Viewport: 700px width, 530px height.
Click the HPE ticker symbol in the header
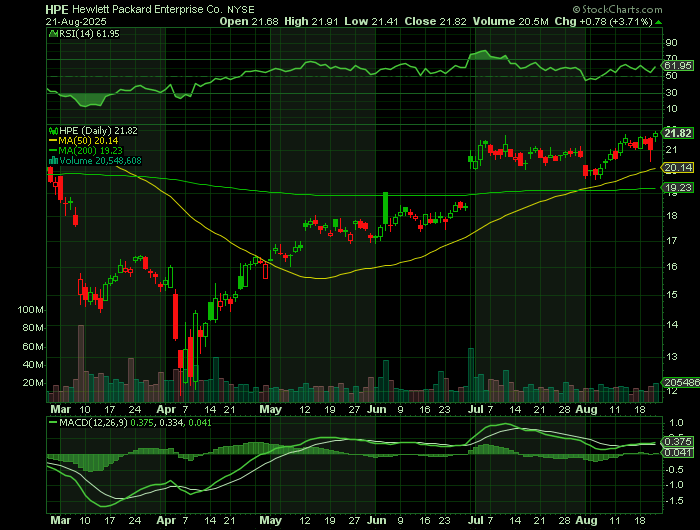[57, 9]
